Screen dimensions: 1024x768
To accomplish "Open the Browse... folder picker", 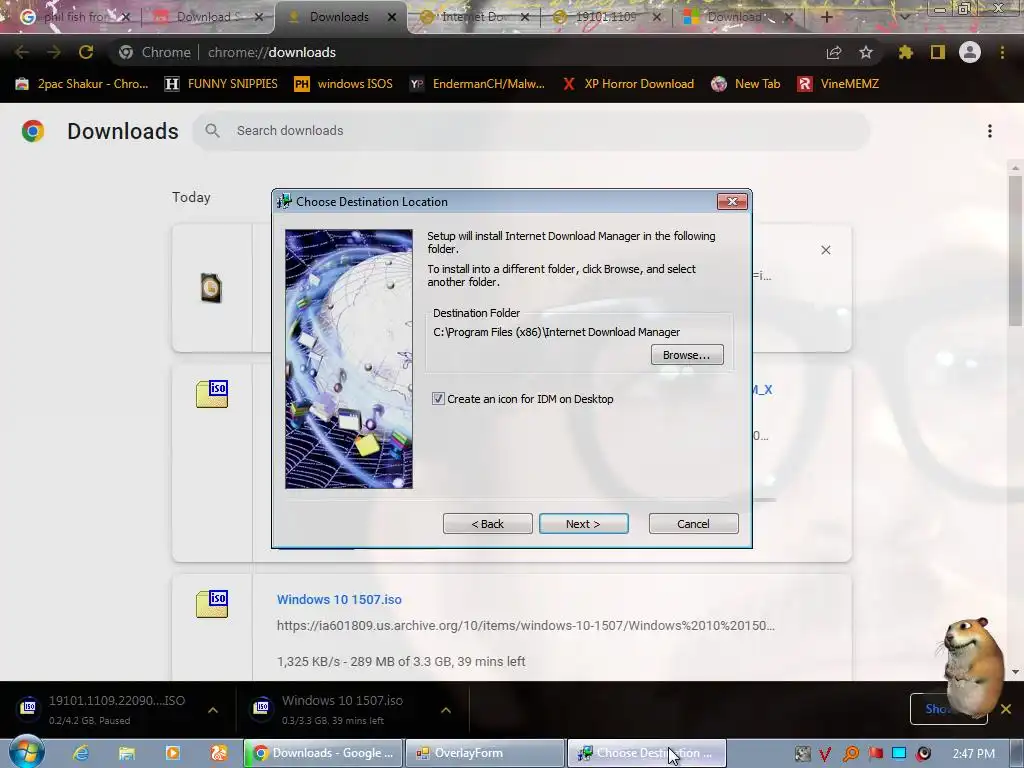I will click(686, 355).
